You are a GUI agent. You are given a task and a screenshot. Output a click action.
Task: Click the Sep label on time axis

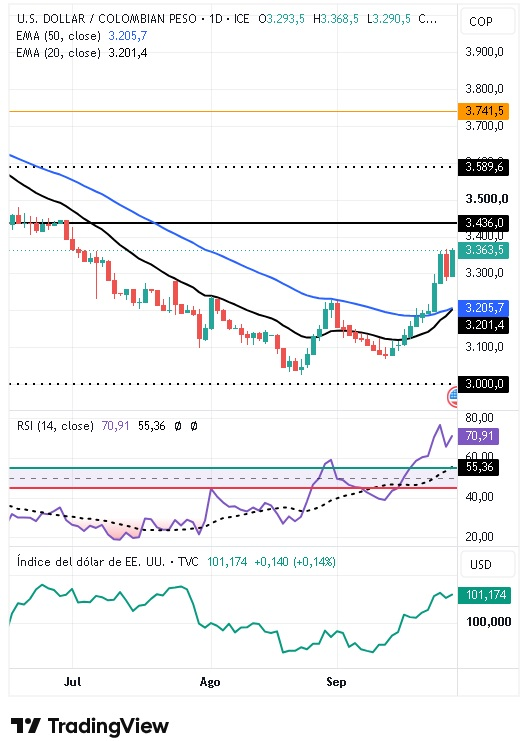[337, 682]
